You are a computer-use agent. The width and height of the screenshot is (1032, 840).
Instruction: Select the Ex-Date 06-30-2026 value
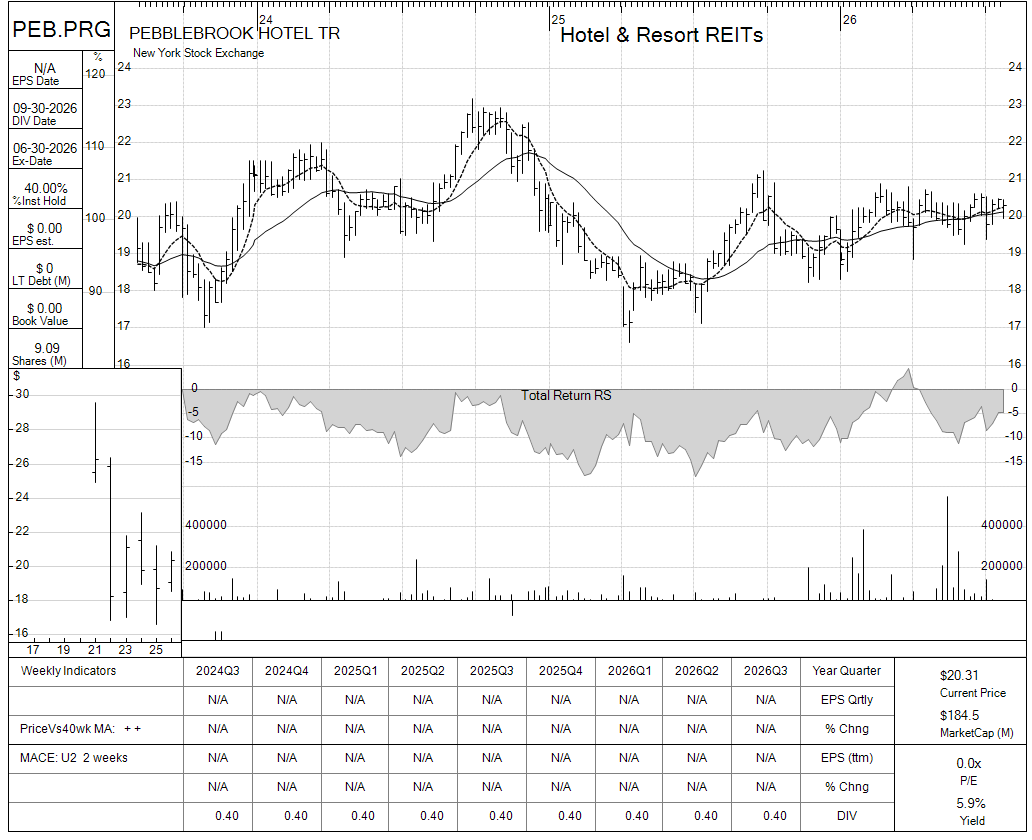[45, 148]
